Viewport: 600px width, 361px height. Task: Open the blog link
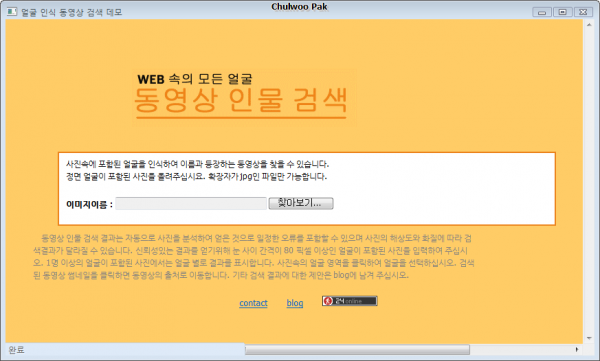coord(295,303)
